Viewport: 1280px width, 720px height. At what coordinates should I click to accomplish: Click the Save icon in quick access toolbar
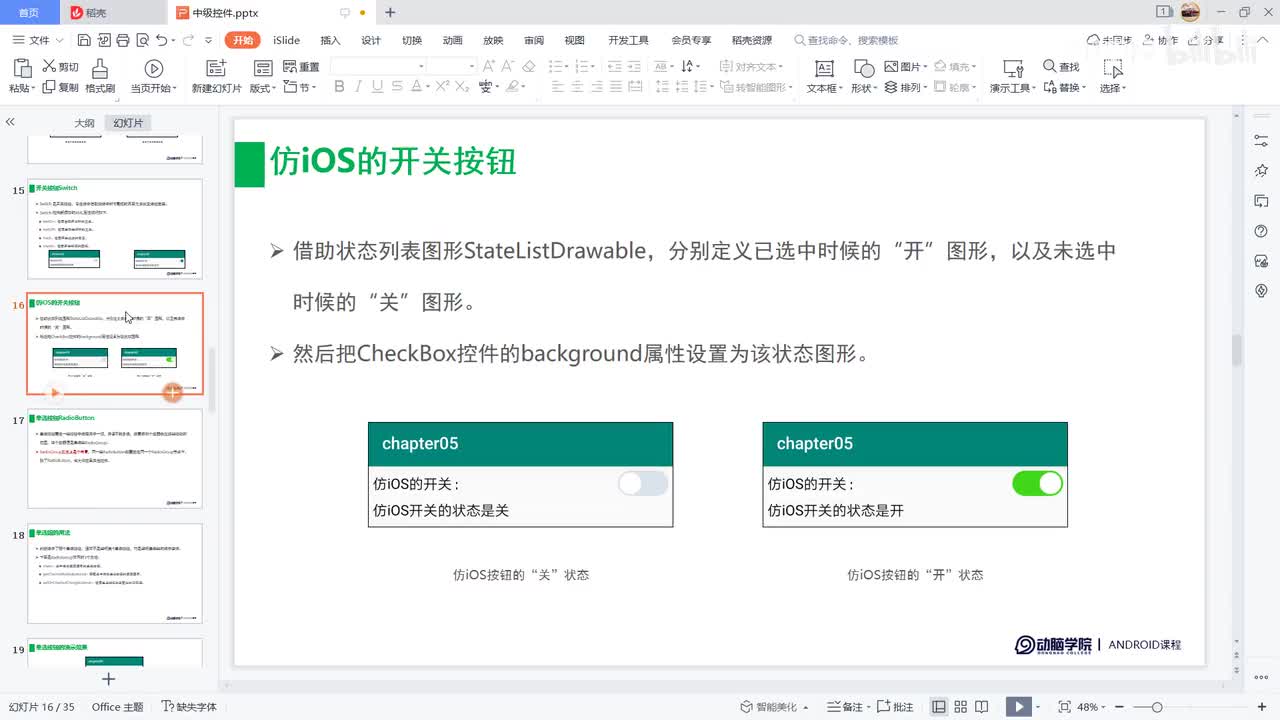point(84,40)
